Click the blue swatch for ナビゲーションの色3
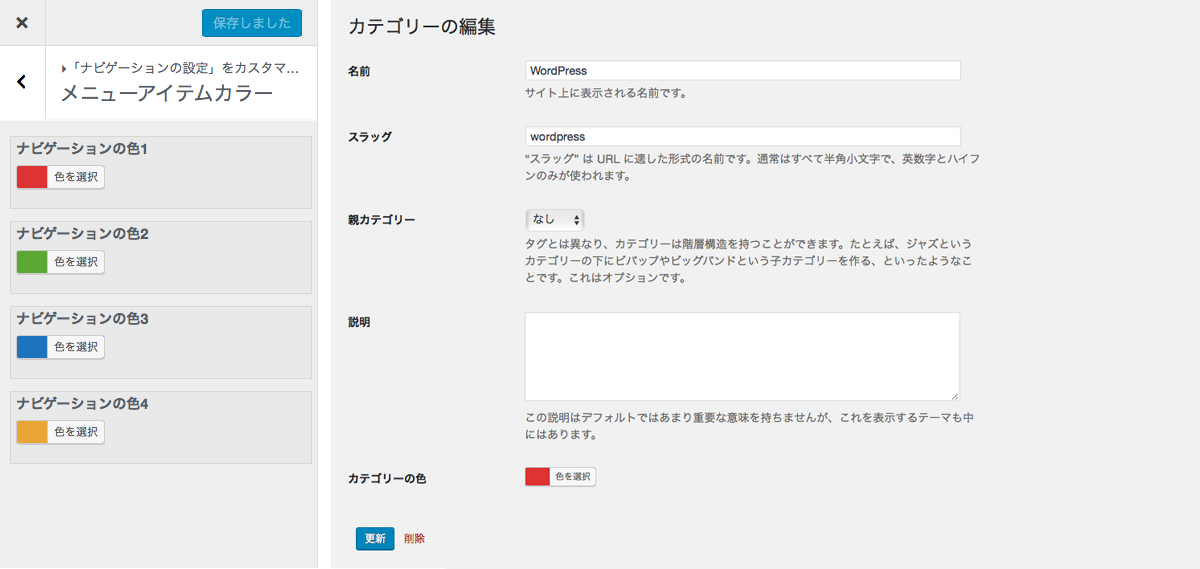Image resolution: width=1200 pixels, height=569 pixels. pyautogui.click(x=32, y=347)
